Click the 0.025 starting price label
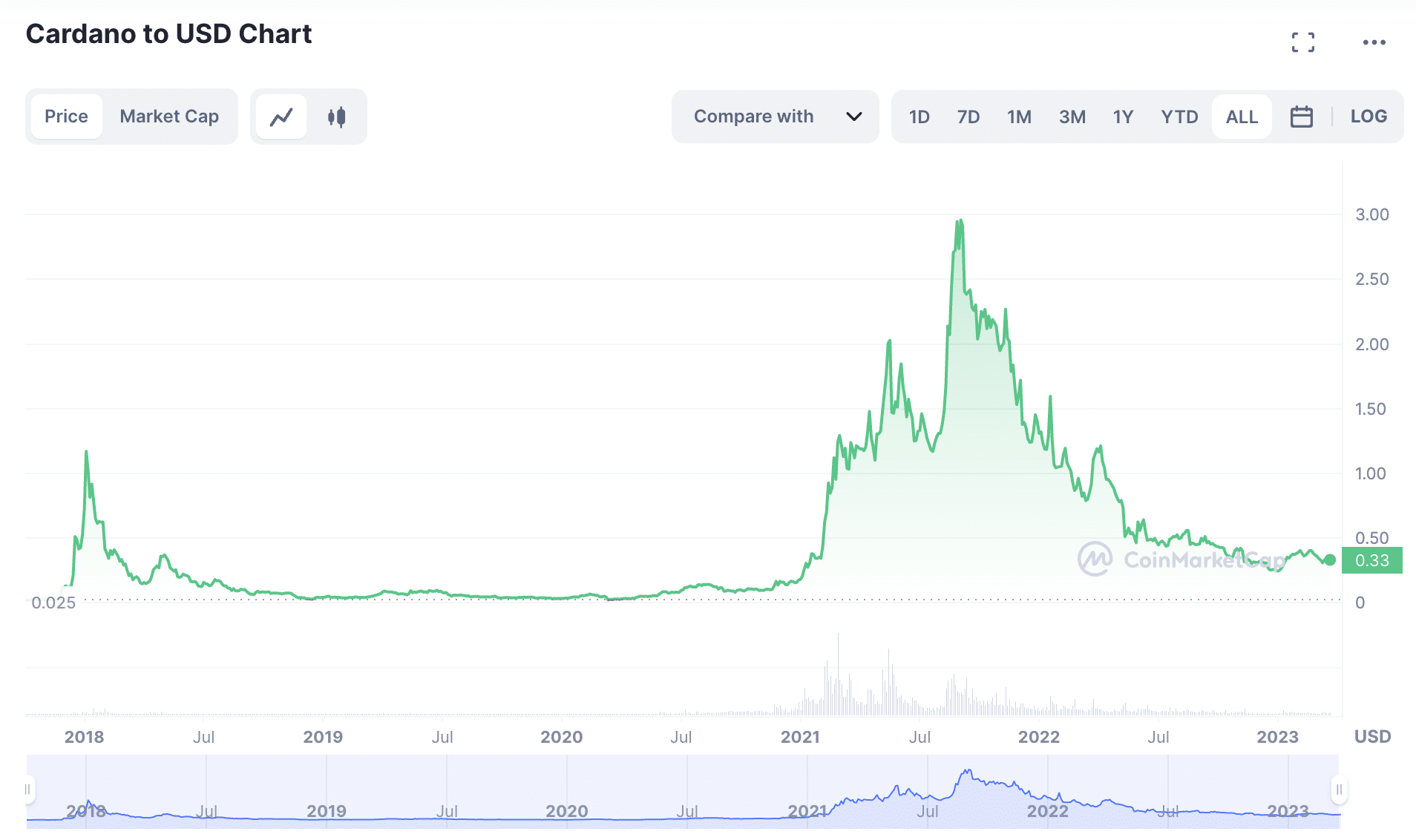Screen dimensions: 1416x840 53,603
